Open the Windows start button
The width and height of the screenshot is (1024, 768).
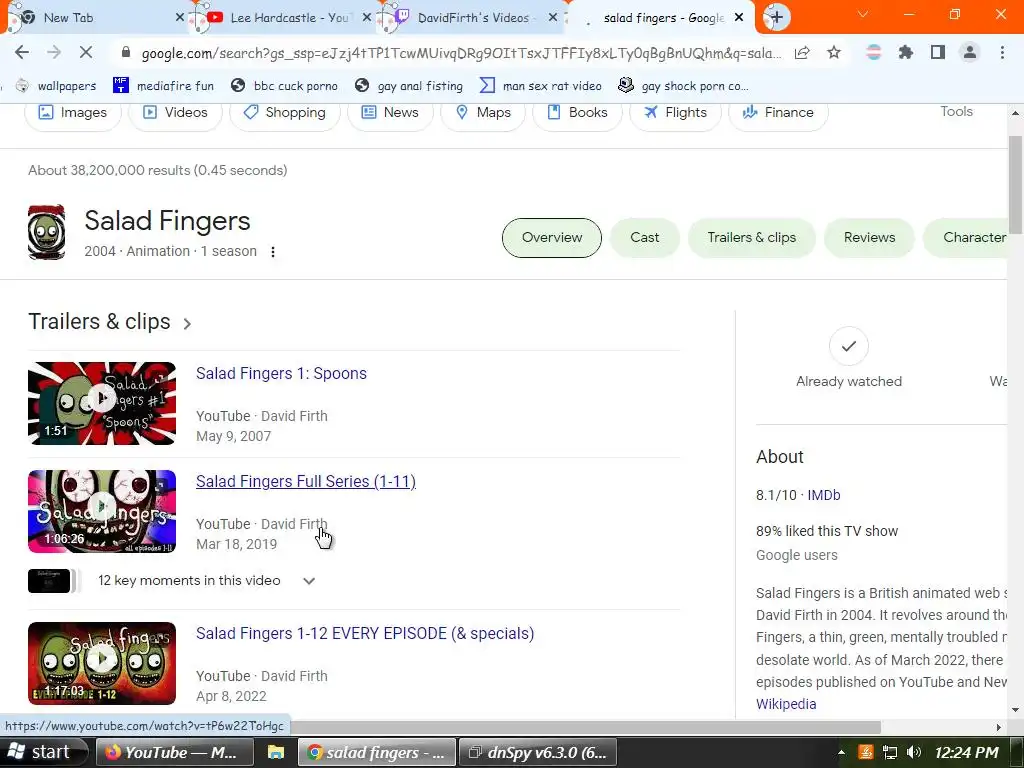pyautogui.click(x=42, y=752)
